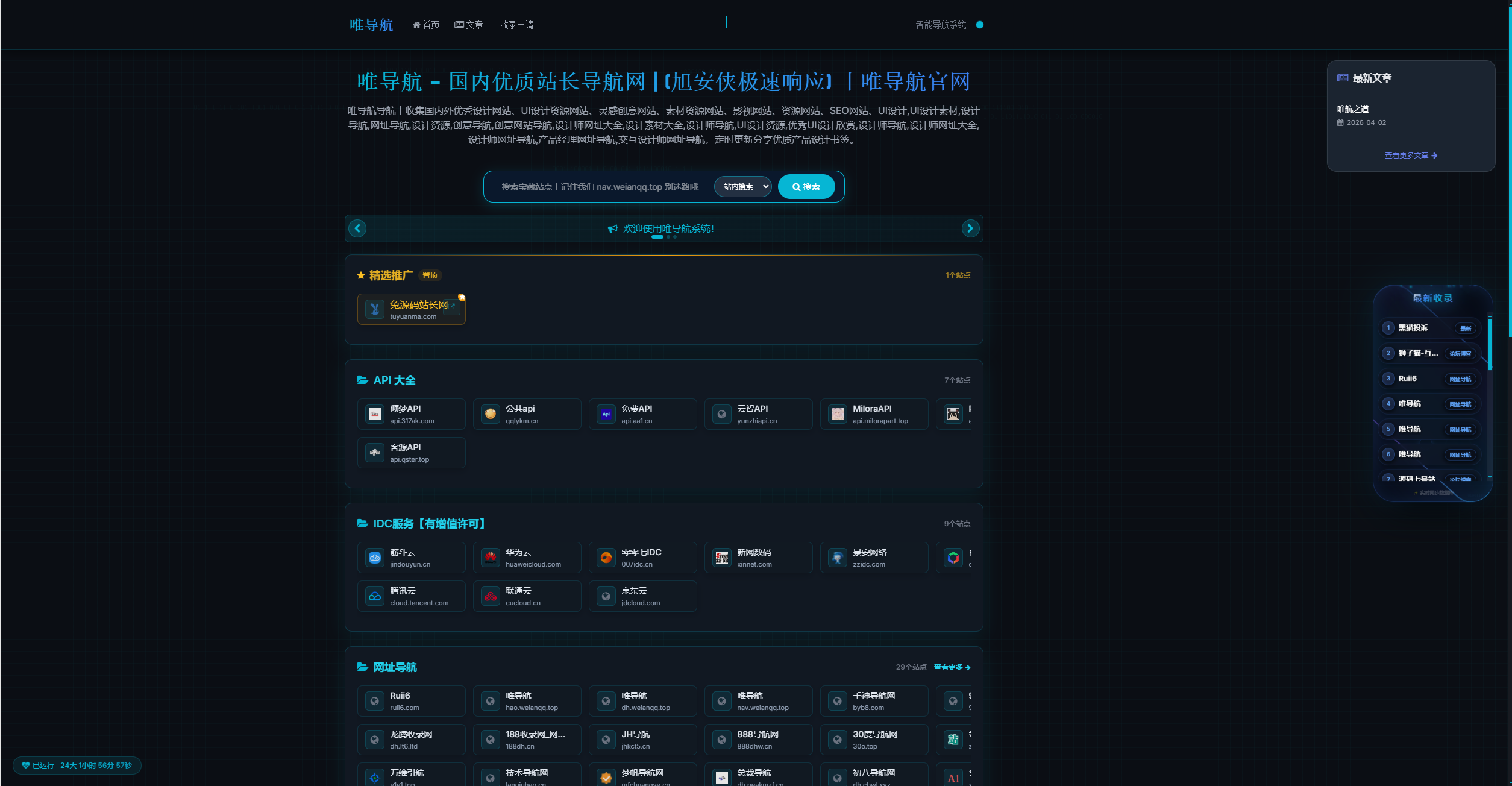Click the 腾讯云 cloud icon
The height and width of the screenshot is (786, 1512).
(x=375, y=596)
